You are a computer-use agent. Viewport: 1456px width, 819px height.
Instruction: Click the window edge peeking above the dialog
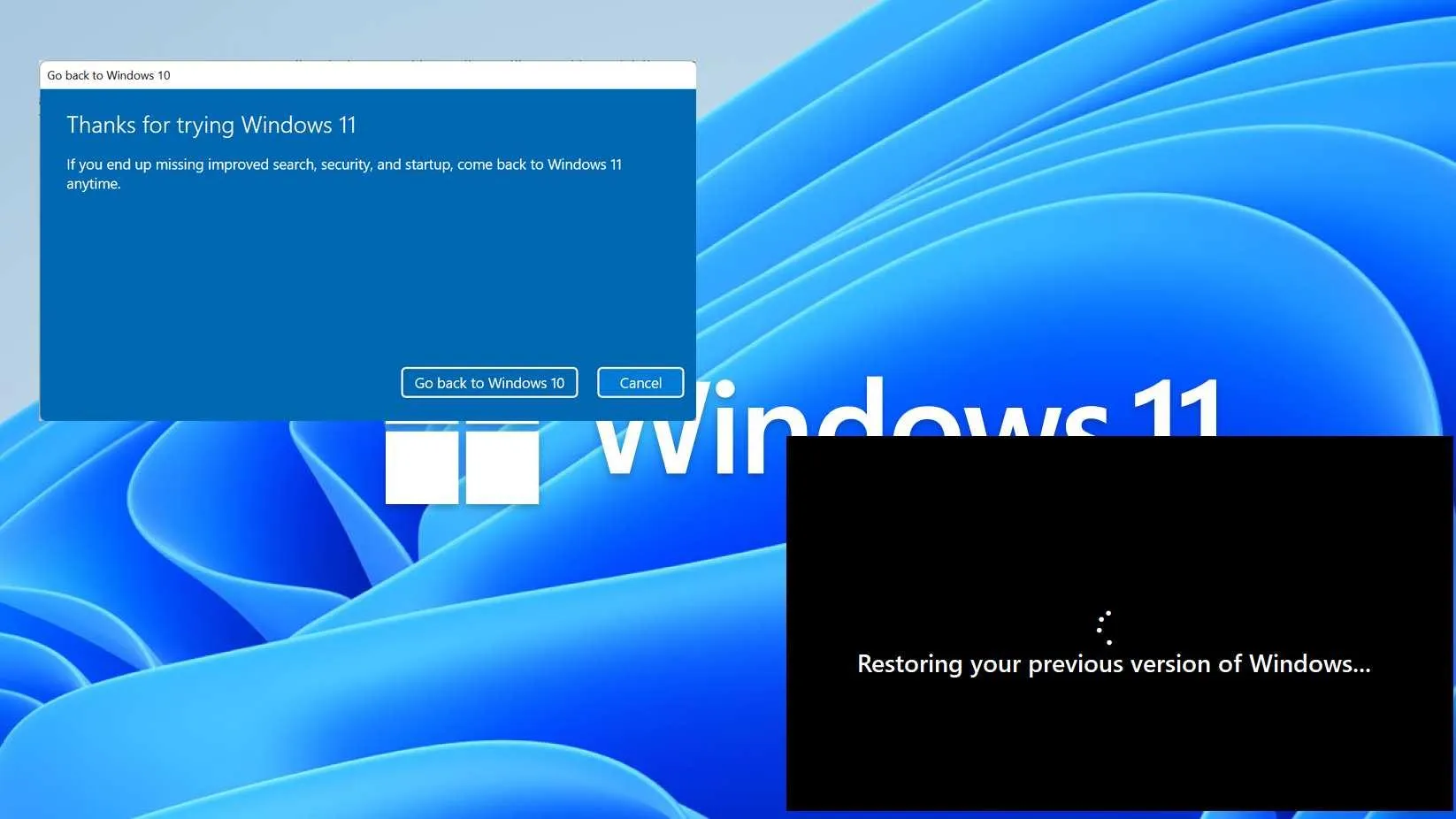click(x=442, y=61)
